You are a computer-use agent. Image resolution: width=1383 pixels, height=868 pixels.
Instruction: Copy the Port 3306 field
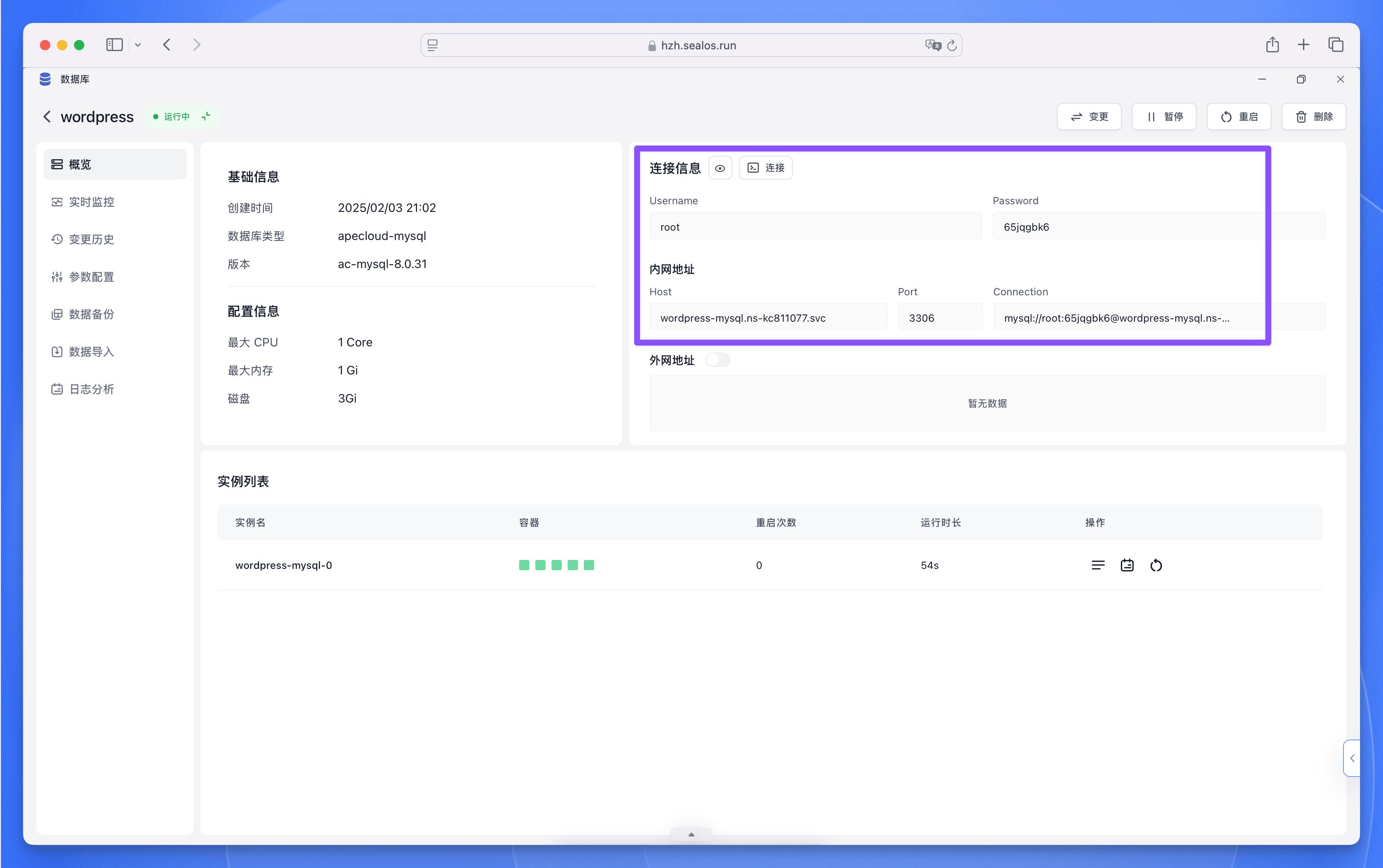940,317
